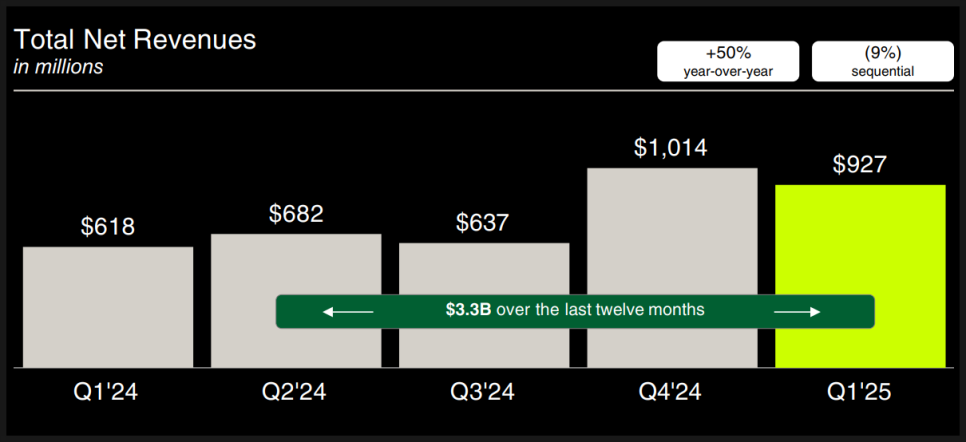
Task: Click the $3.3B twelve months text
Action: point(575,309)
